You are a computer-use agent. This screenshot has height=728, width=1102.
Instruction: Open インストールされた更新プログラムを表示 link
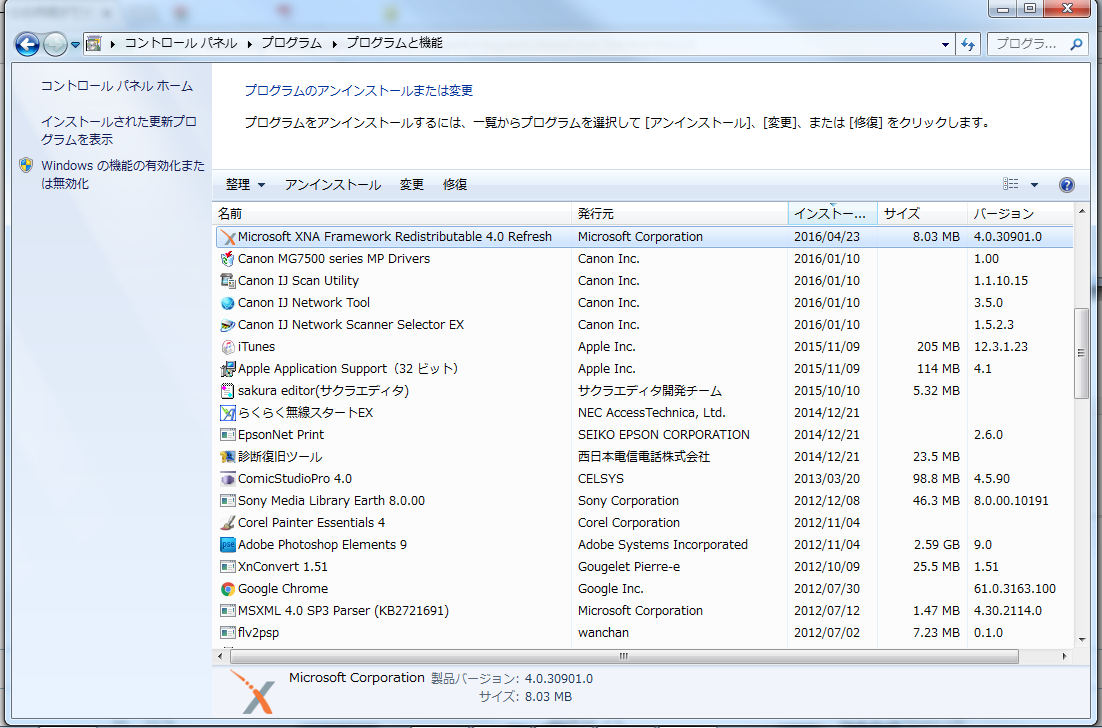[x=119, y=130]
